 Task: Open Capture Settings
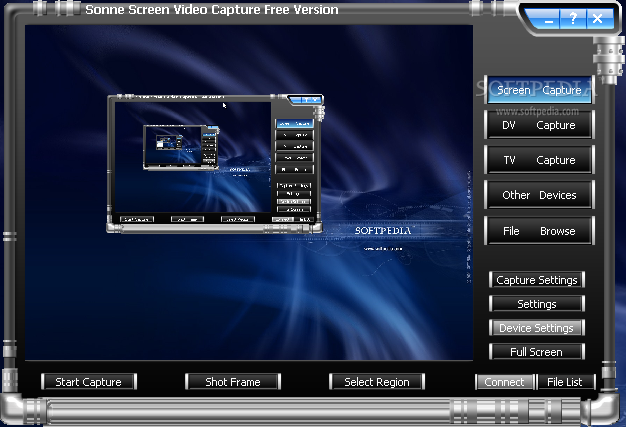point(537,280)
